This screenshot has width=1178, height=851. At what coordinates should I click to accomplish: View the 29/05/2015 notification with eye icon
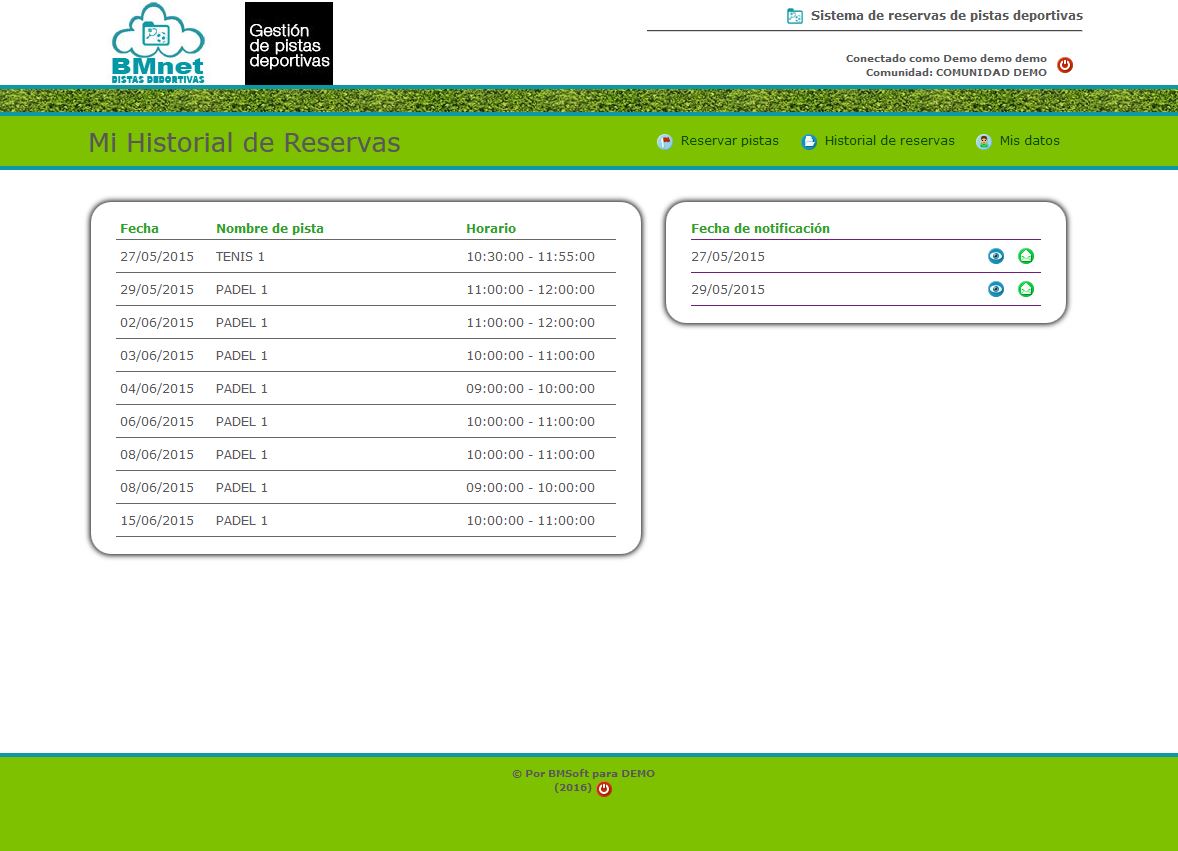coord(996,289)
